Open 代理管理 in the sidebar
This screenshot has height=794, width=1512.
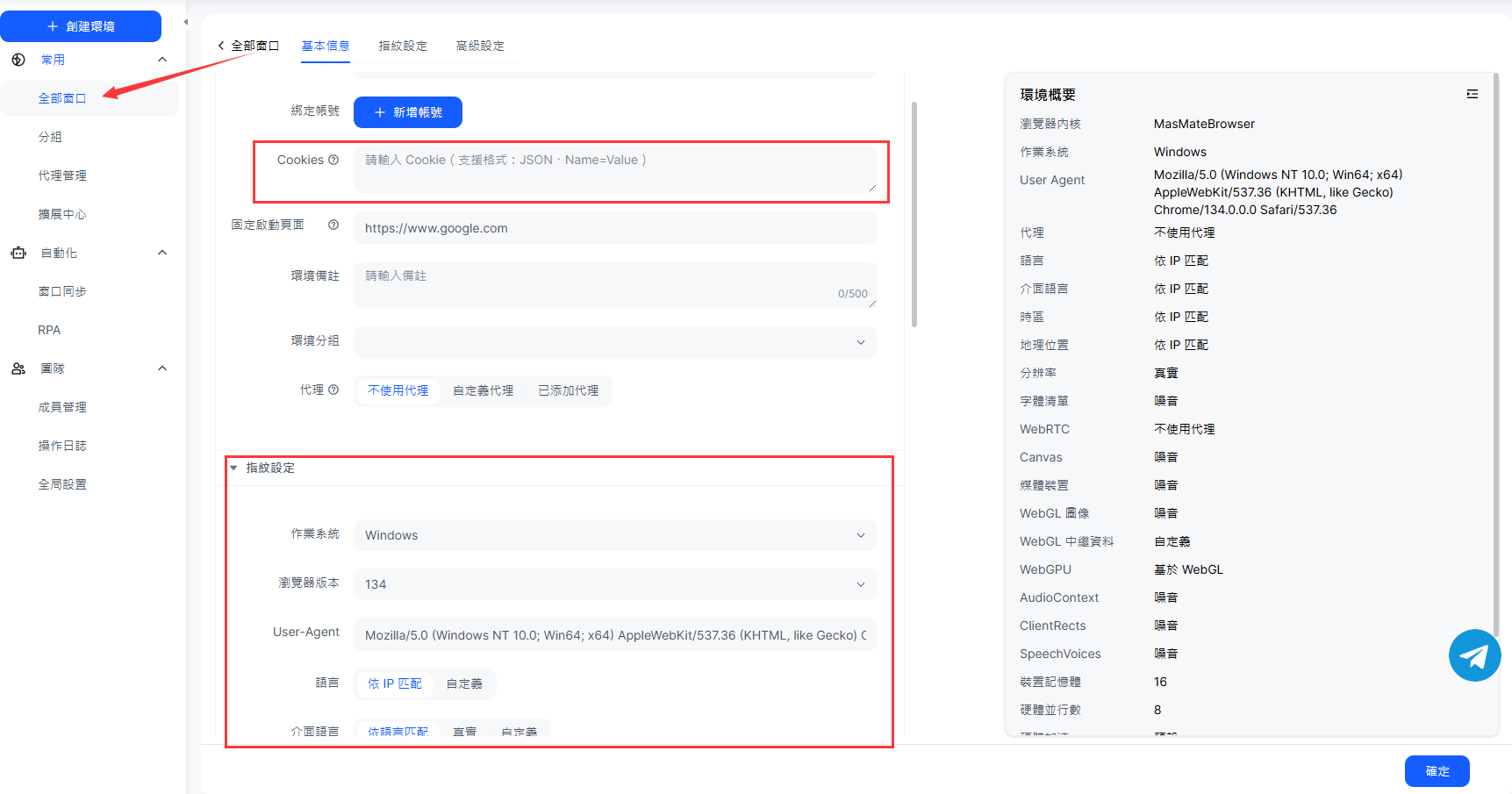[62, 175]
